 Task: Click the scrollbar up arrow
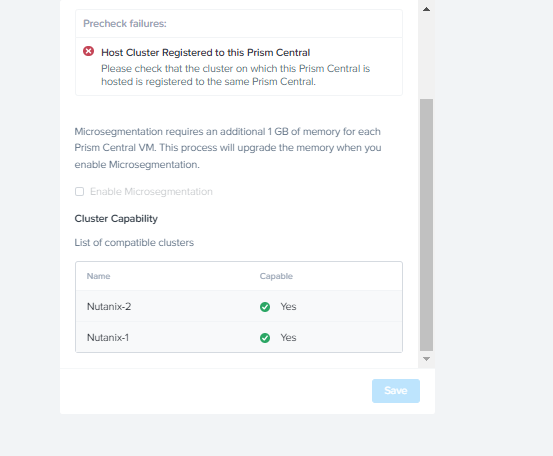coord(426,9)
